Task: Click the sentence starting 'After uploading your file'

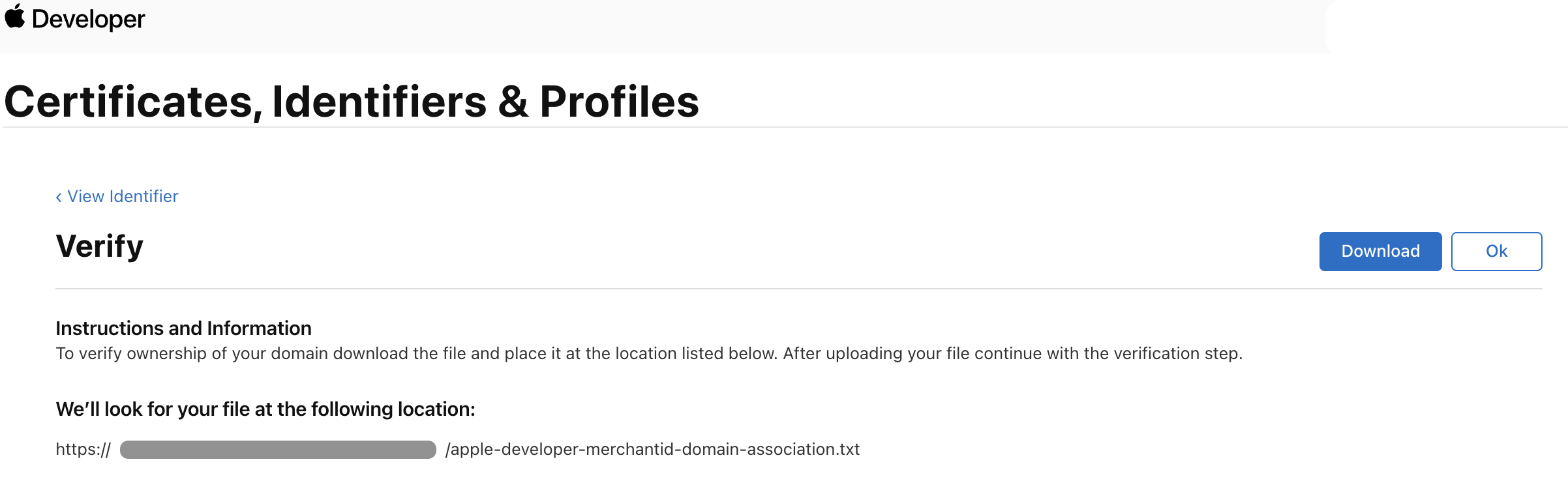Action: click(x=1012, y=354)
